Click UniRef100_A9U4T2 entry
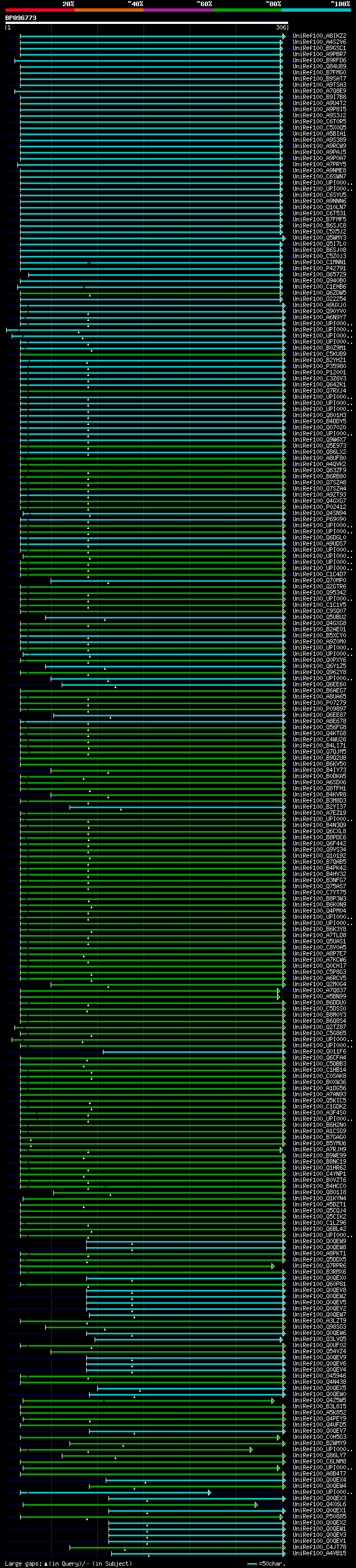This screenshot has width=356, height=1568. click(x=319, y=103)
